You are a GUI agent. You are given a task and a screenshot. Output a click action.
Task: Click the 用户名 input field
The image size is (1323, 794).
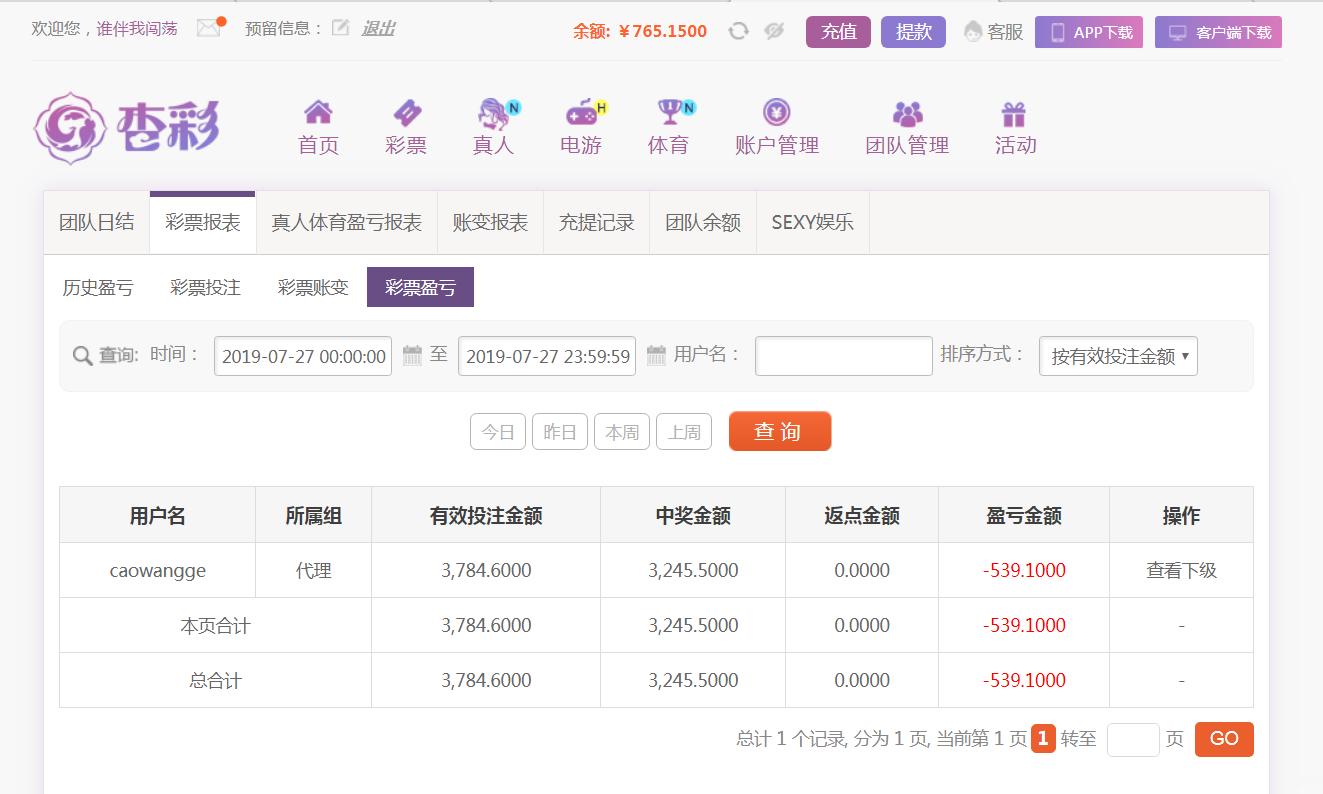(843, 356)
